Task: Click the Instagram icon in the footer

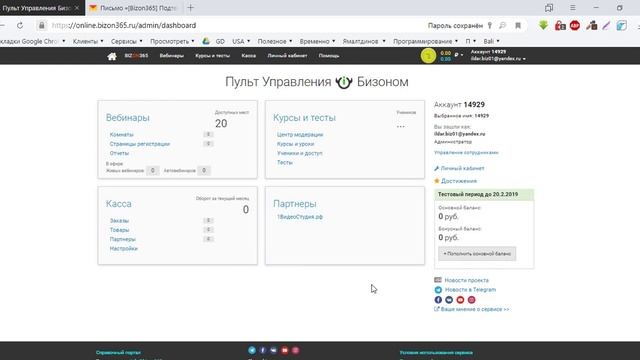Action: (x=296, y=350)
